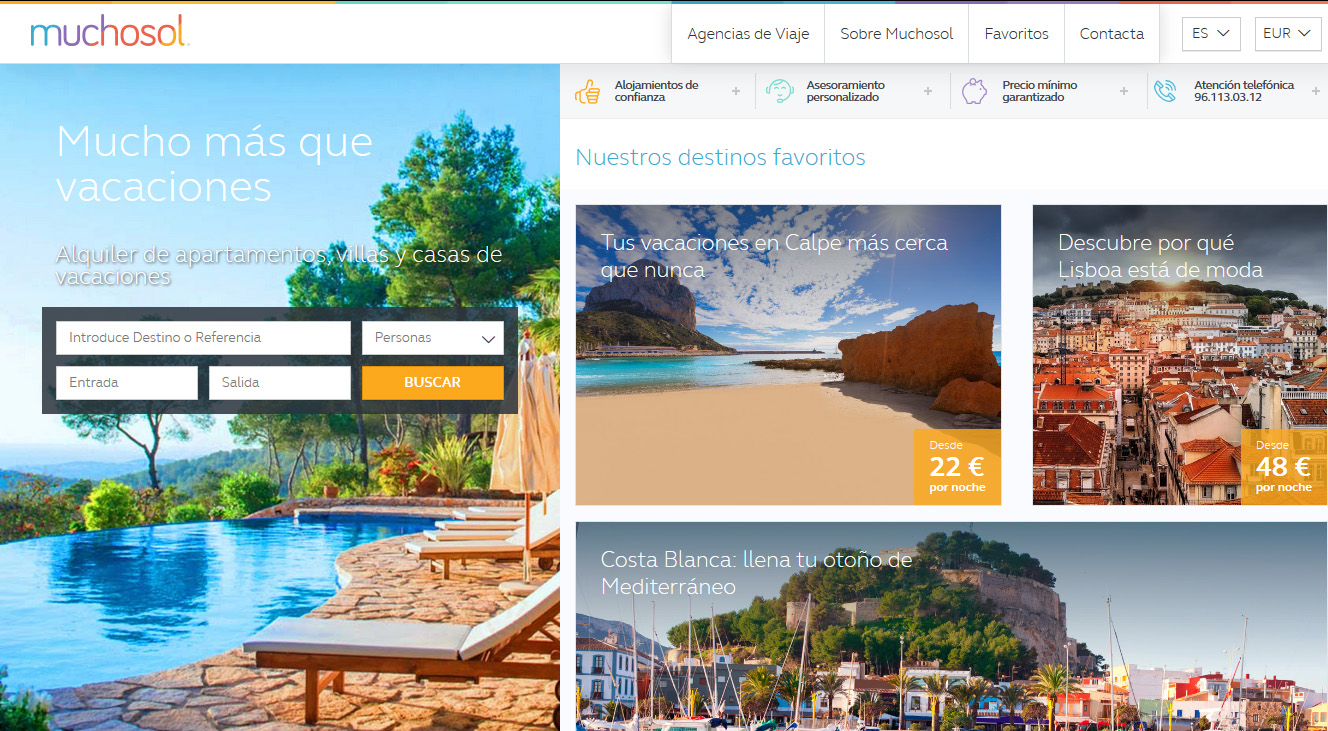Open the Calpe vacation destination thumbnail
Image resolution: width=1328 pixels, height=731 pixels.
(788, 355)
